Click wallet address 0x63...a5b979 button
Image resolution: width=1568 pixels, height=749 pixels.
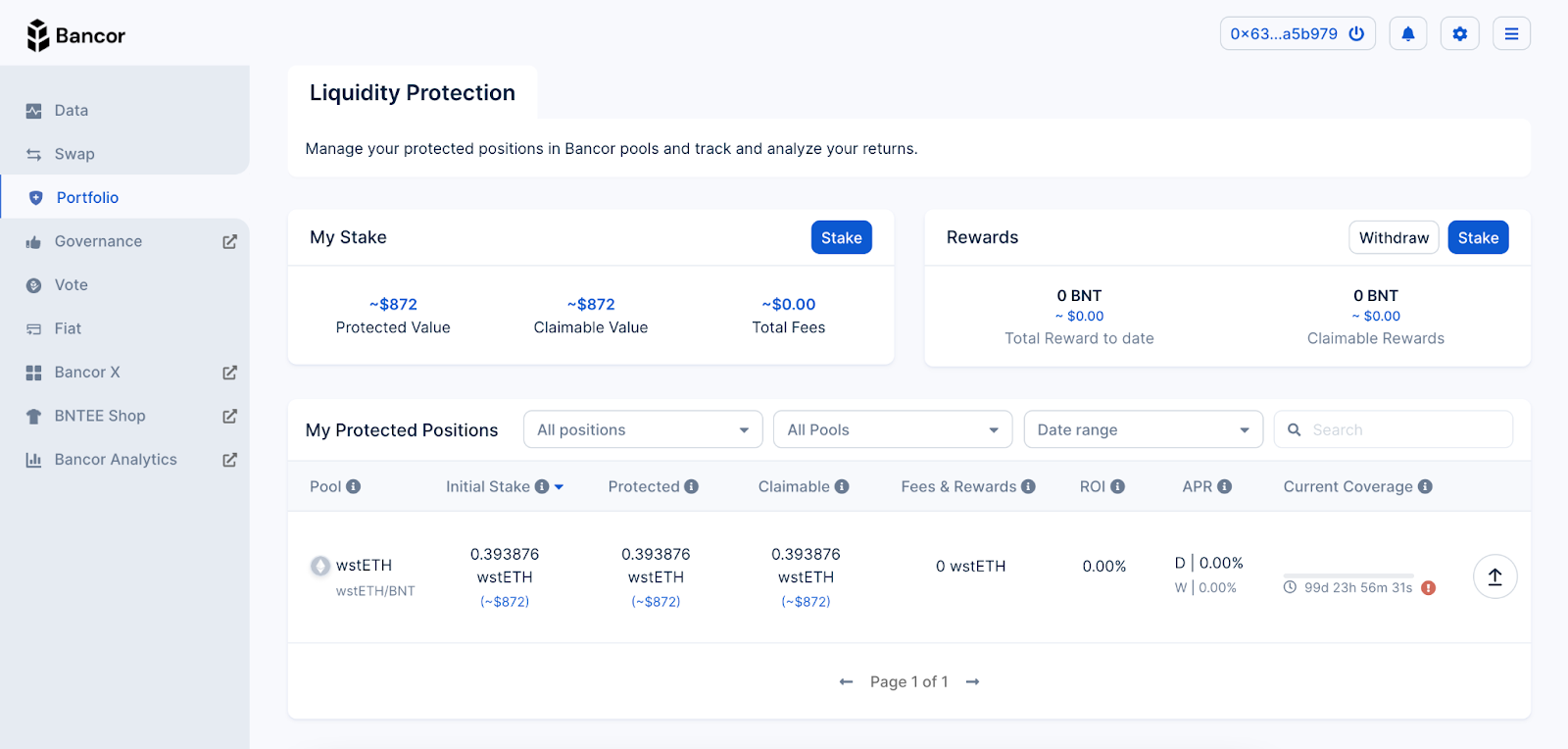click(1298, 33)
